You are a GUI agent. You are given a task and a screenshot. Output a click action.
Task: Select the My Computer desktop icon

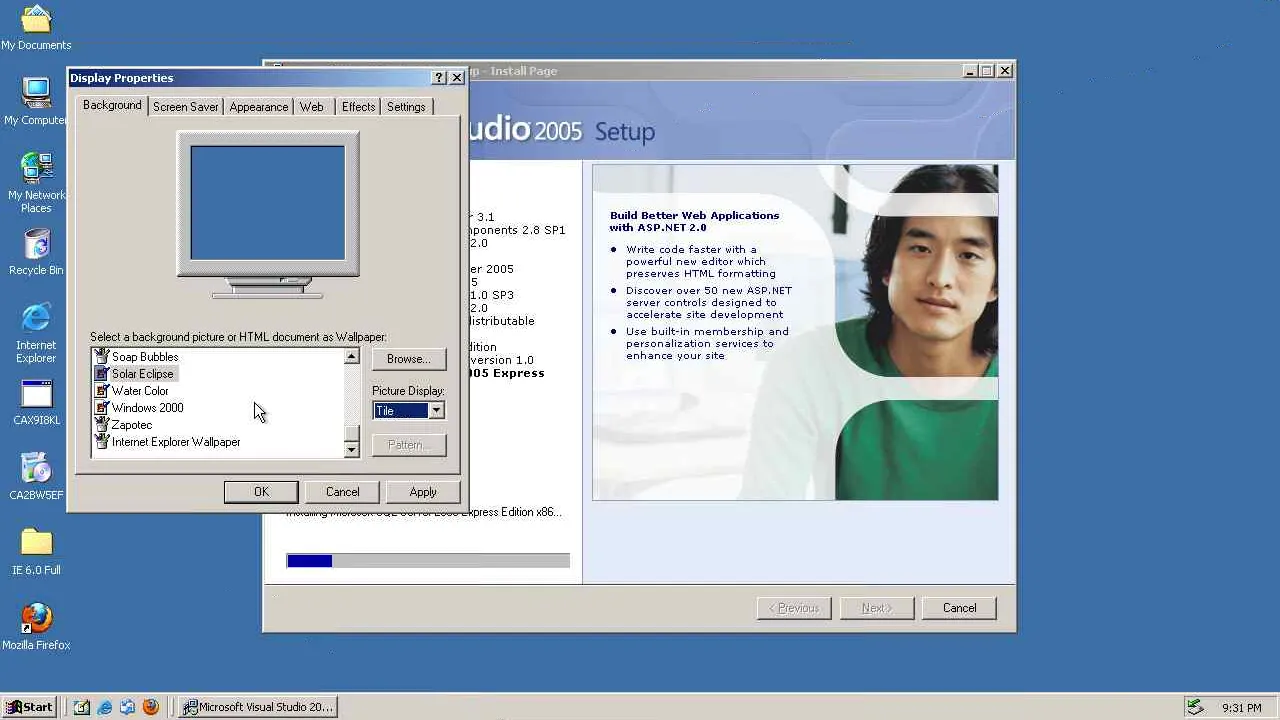tap(36, 102)
